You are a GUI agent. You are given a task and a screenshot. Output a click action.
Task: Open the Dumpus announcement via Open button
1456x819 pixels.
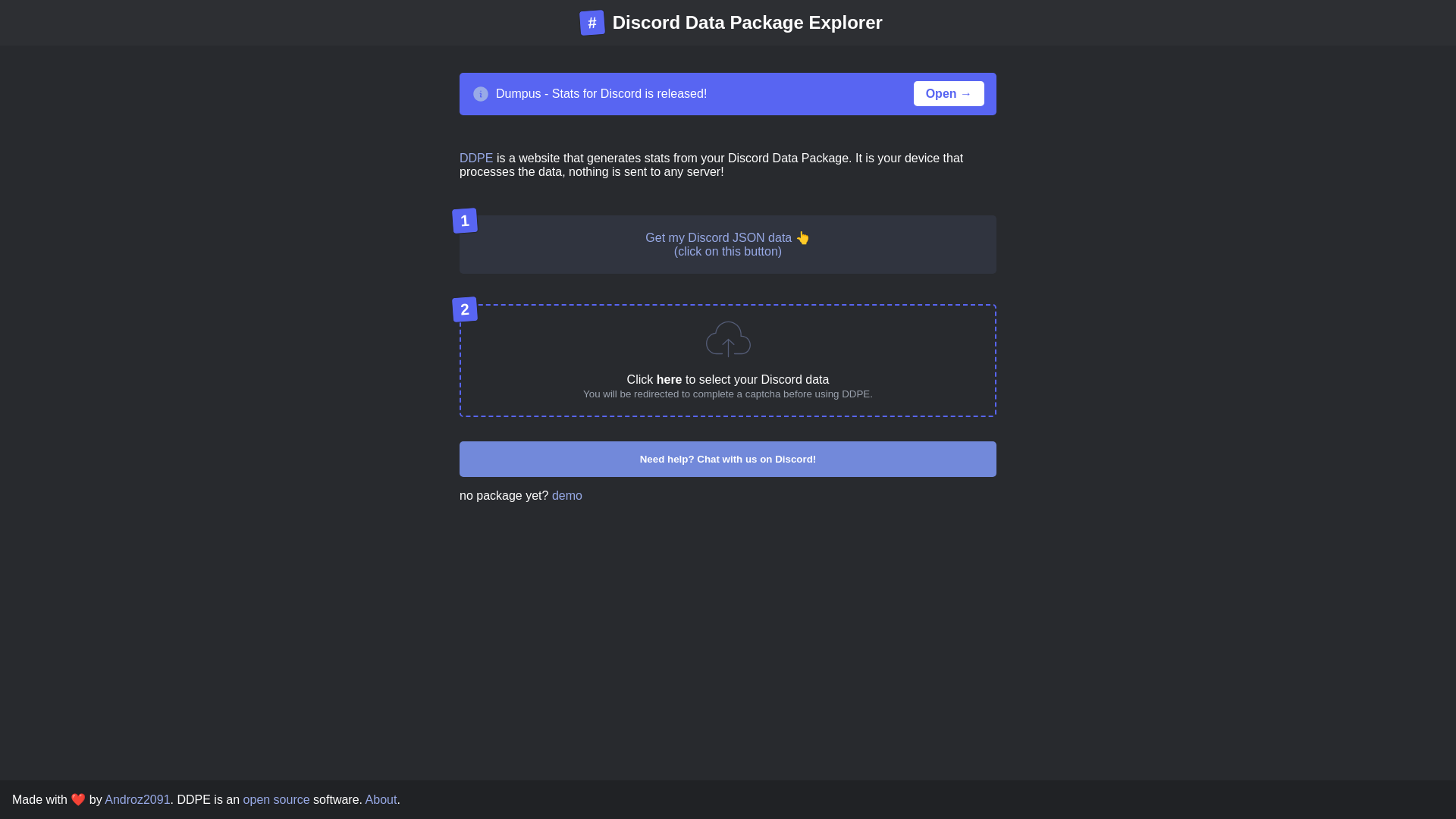(x=949, y=94)
